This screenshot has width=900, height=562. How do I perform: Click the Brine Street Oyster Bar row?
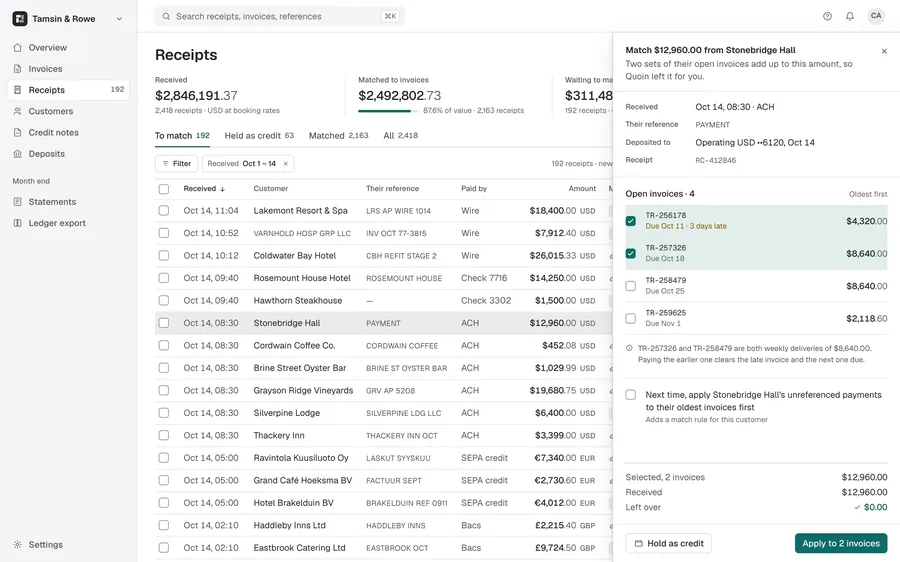click(383, 369)
